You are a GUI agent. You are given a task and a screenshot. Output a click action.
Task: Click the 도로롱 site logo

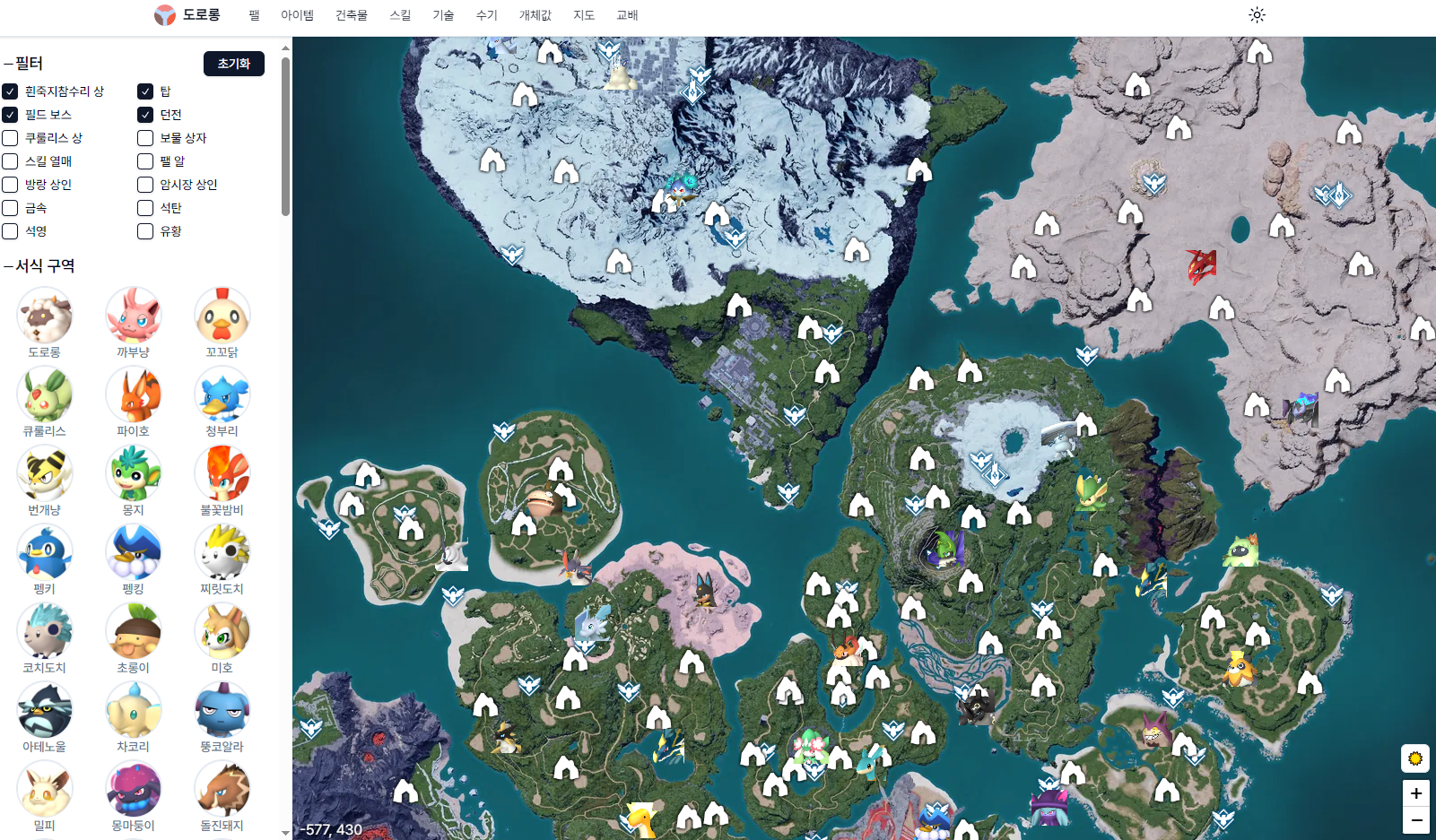click(x=187, y=15)
